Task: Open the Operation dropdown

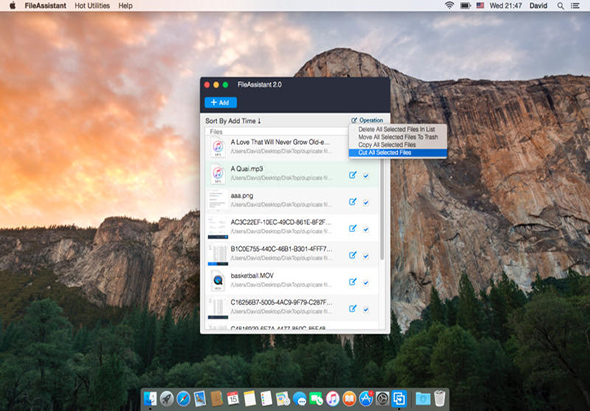Action: click(367, 120)
